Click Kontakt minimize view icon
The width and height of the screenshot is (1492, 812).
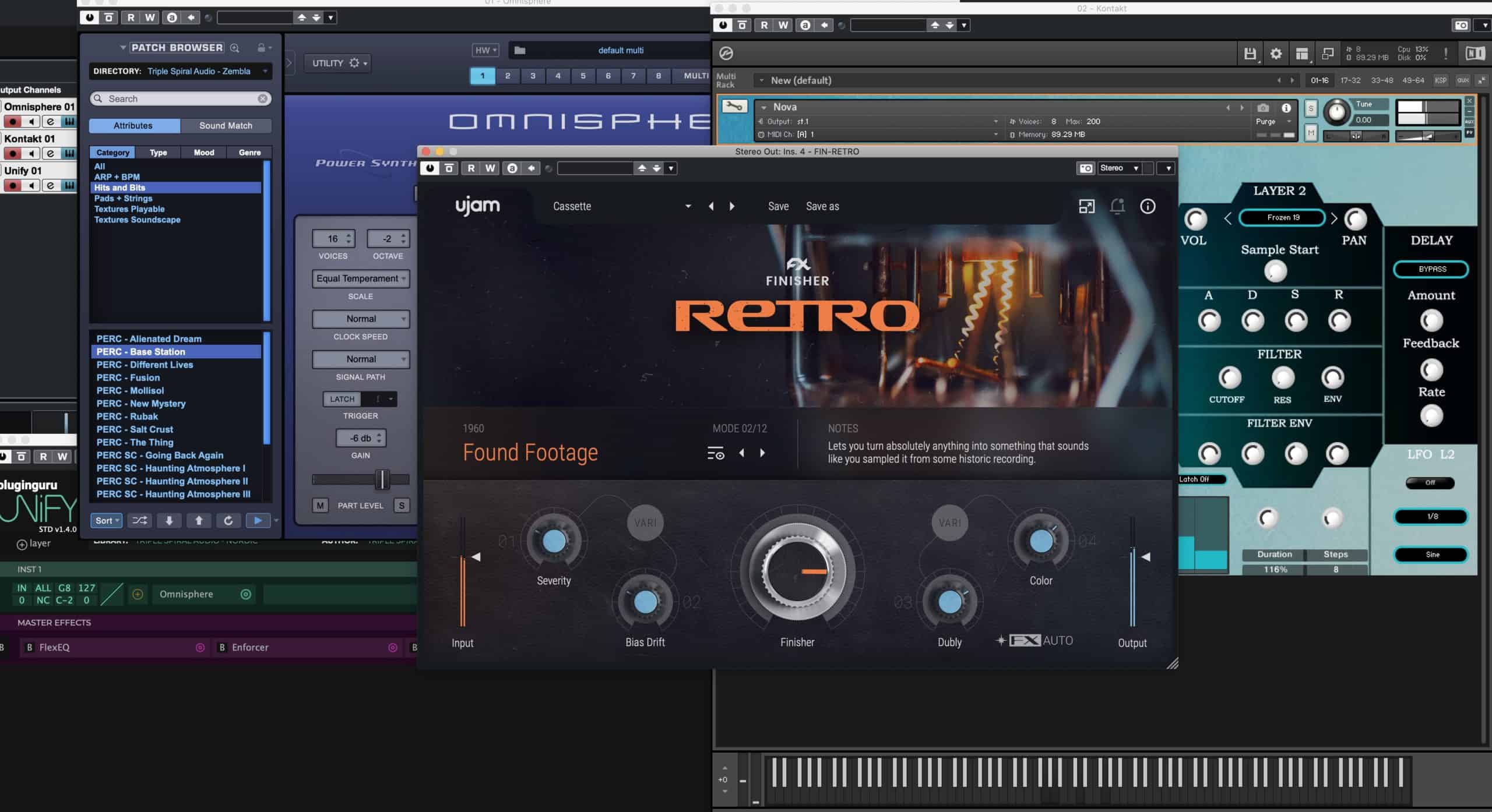(x=1328, y=54)
